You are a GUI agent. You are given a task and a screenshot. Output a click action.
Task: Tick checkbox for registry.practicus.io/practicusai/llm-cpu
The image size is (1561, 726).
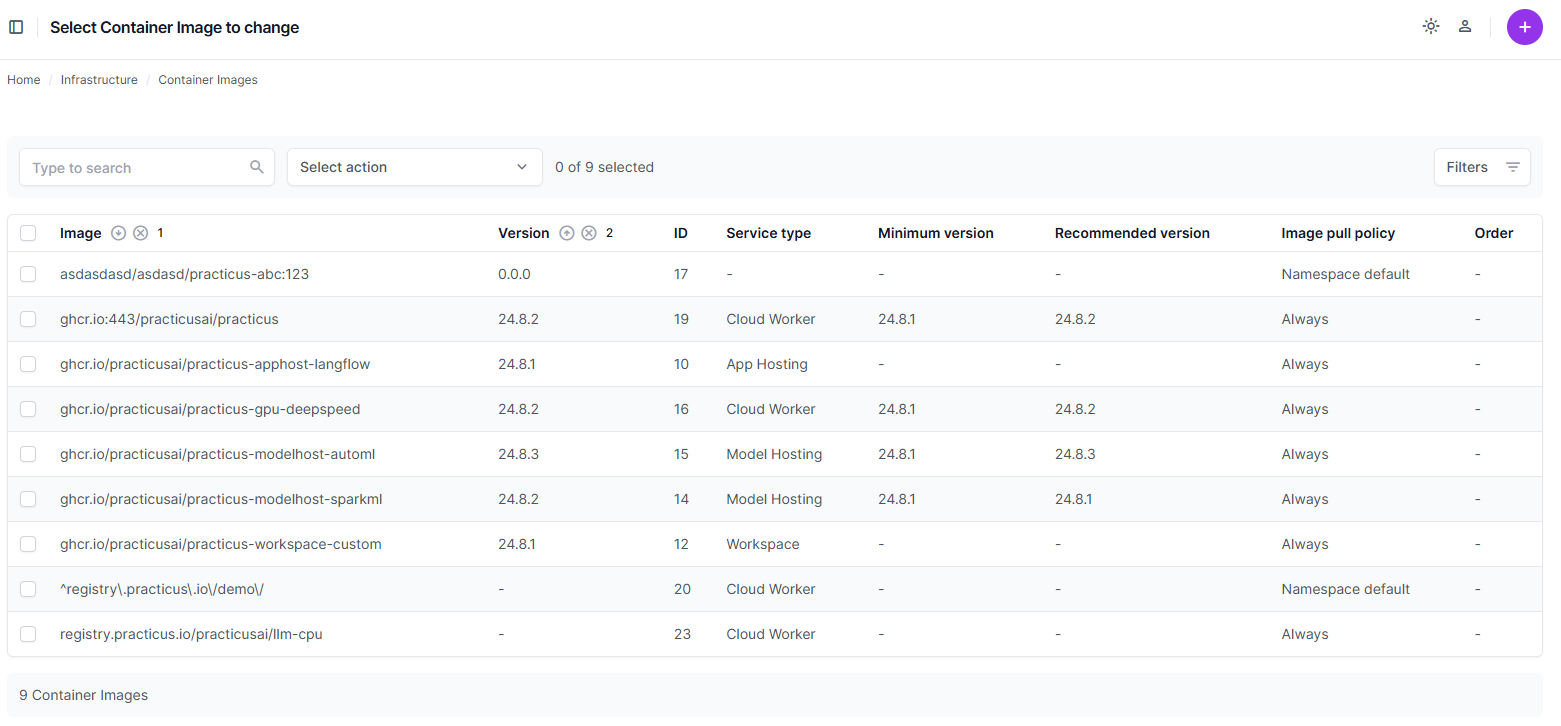tap(28, 634)
